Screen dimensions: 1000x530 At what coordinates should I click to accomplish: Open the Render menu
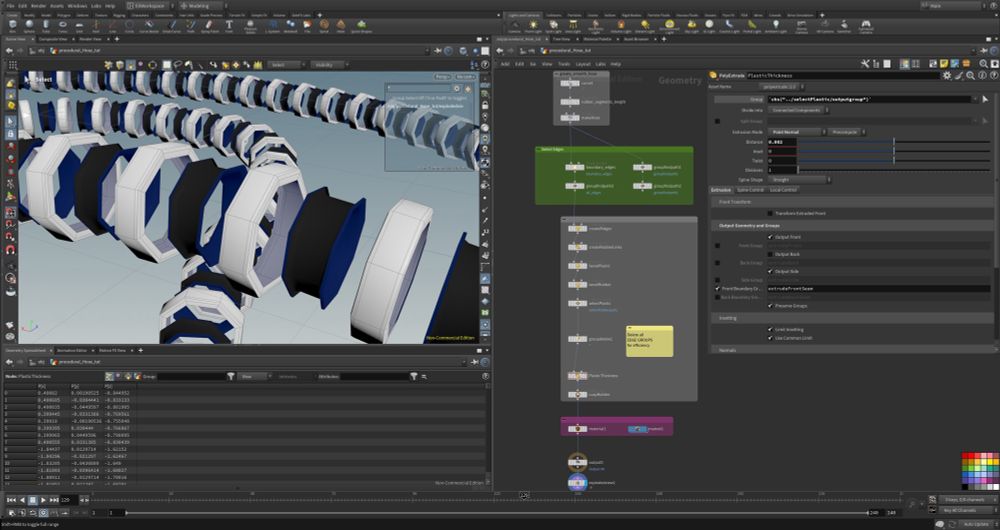pos(39,6)
